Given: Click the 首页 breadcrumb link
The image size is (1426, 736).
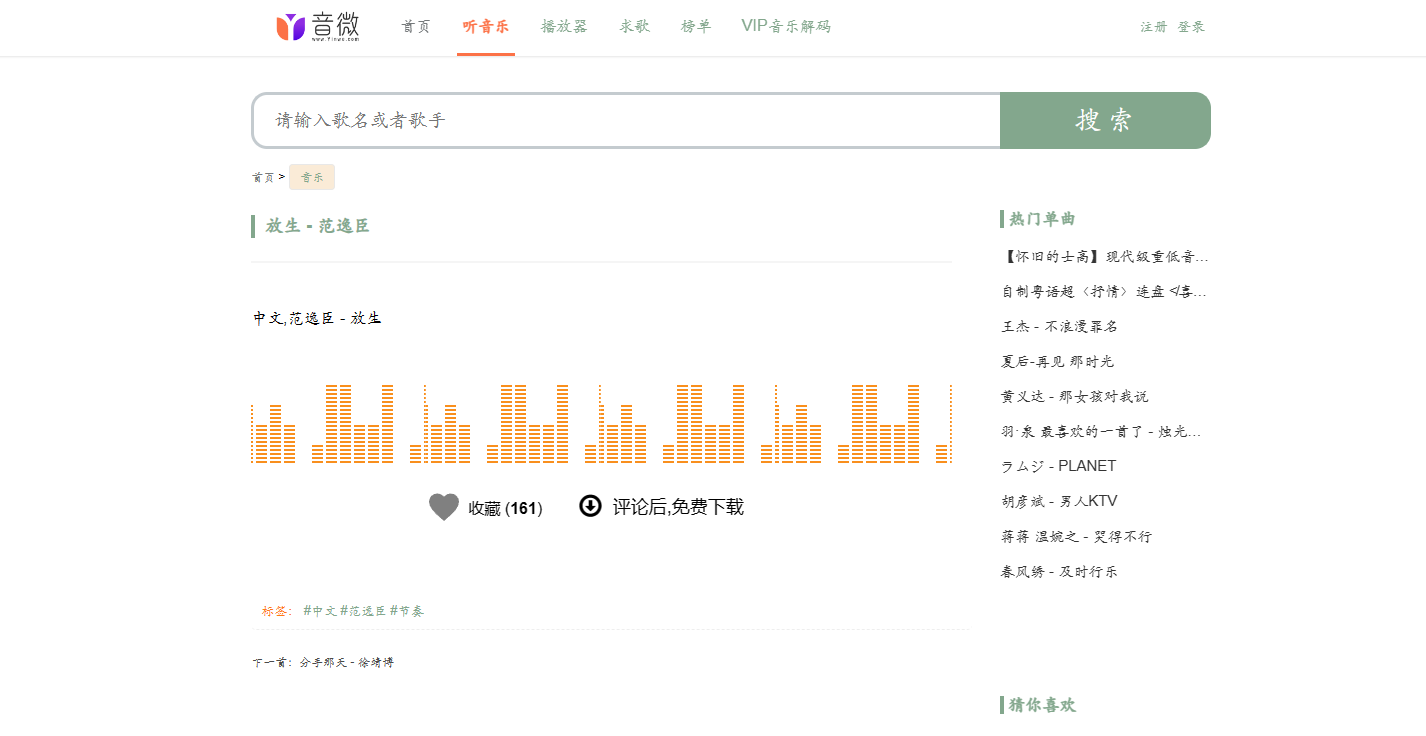Looking at the screenshot, I should pos(263,177).
